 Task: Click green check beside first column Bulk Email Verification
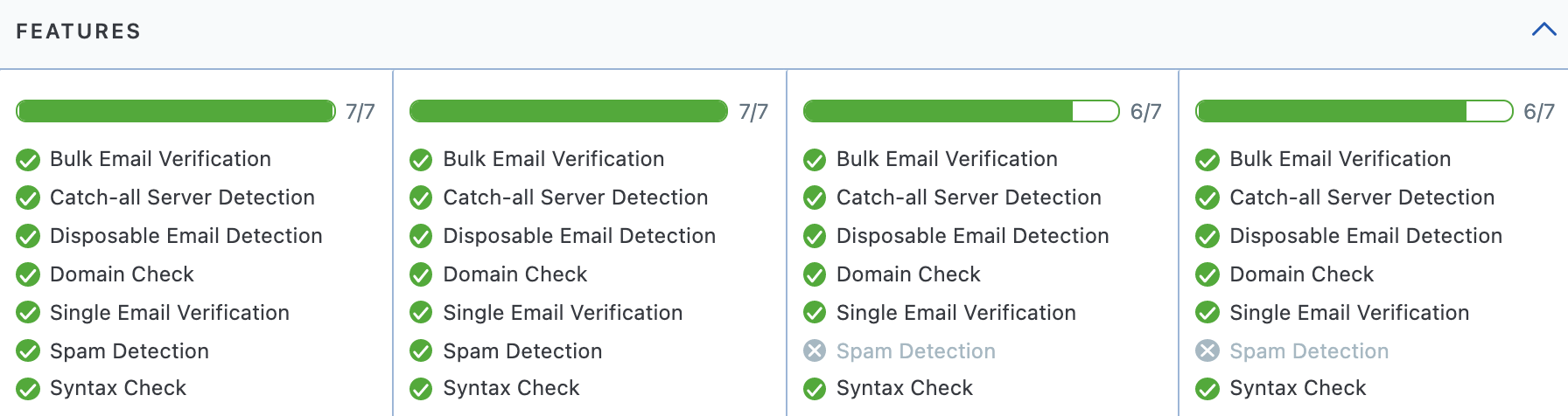(28, 160)
